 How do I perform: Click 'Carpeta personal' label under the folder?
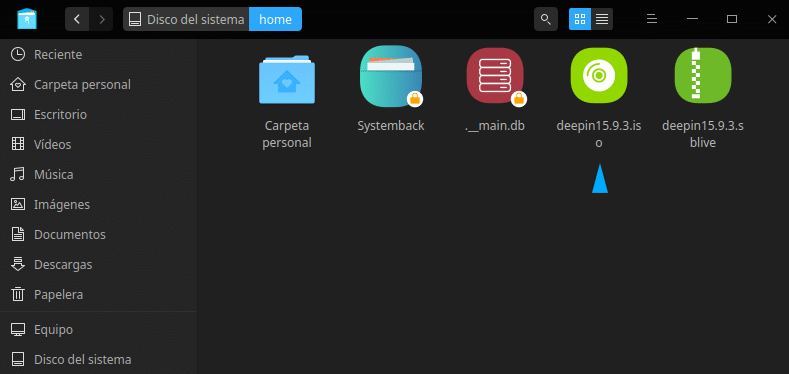pyautogui.click(x=287, y=134)
